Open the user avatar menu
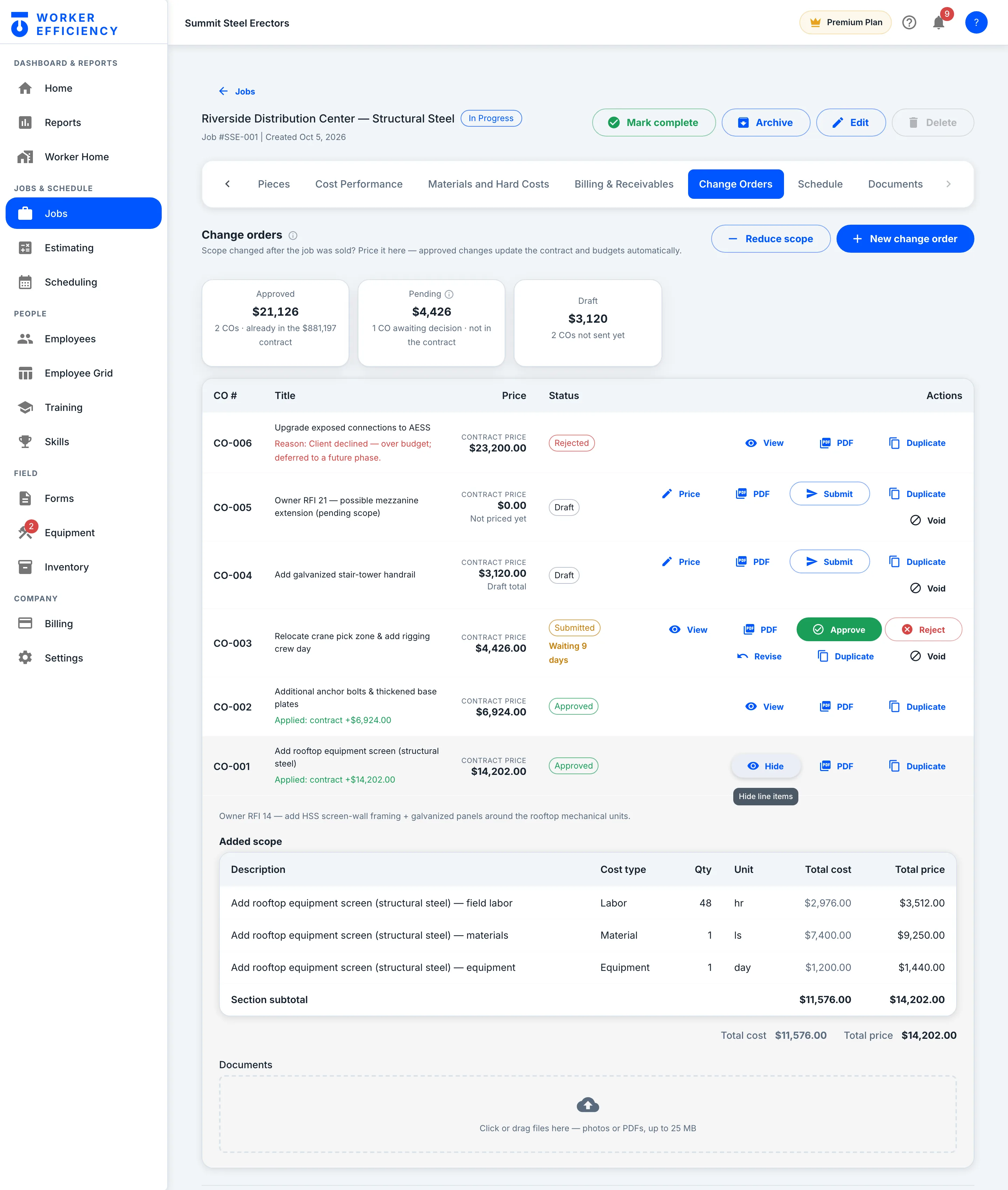This screenshot has width=1008, height=1190. (x=976, y=22)
